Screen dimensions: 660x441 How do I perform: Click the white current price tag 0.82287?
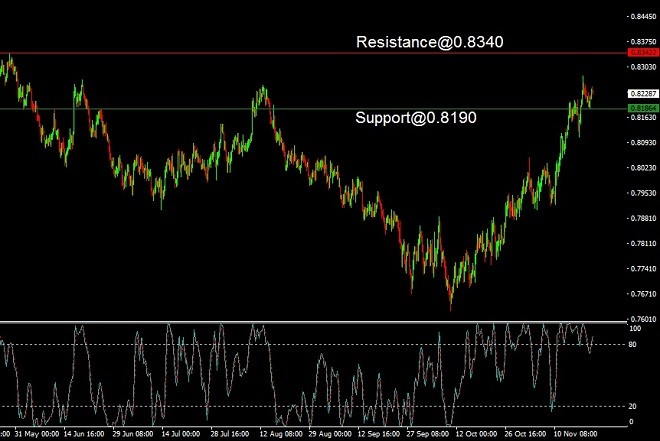643,93
